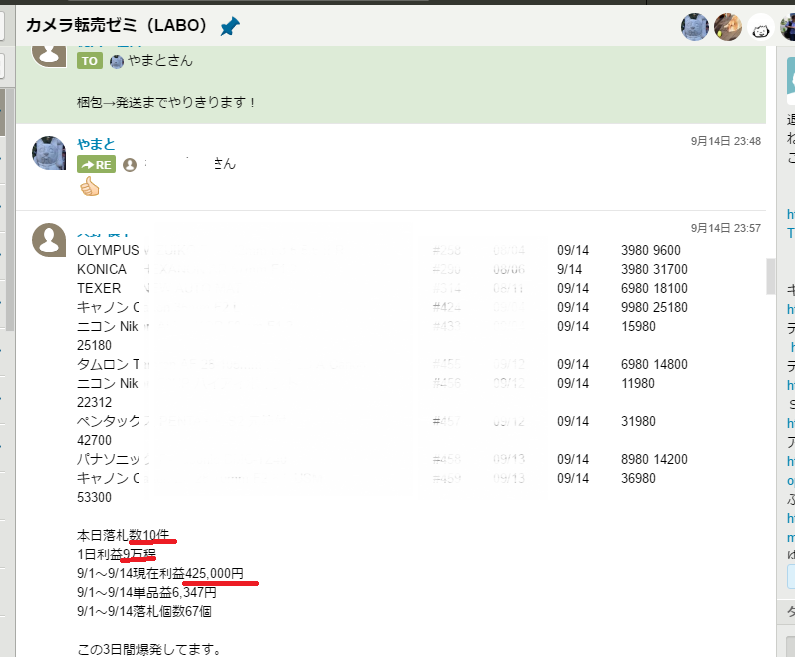
Task: Click the pin icon beside the chat title
Action: point(230,26)
